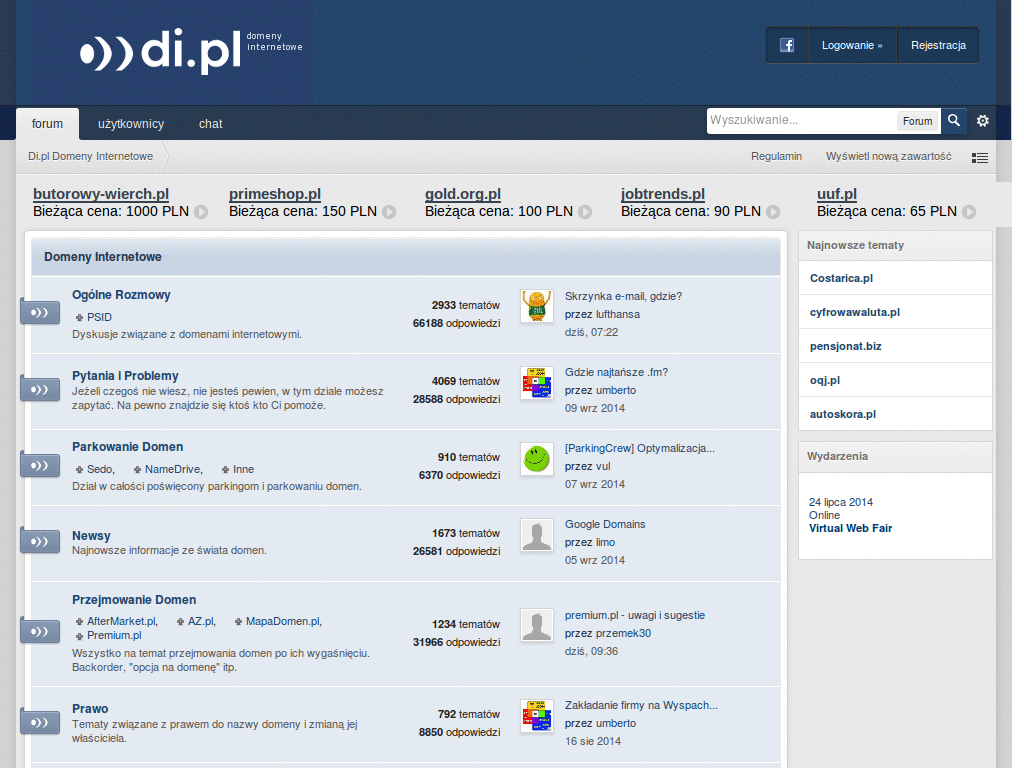
Task: Open the chat tab
Action: pos(210,123)
